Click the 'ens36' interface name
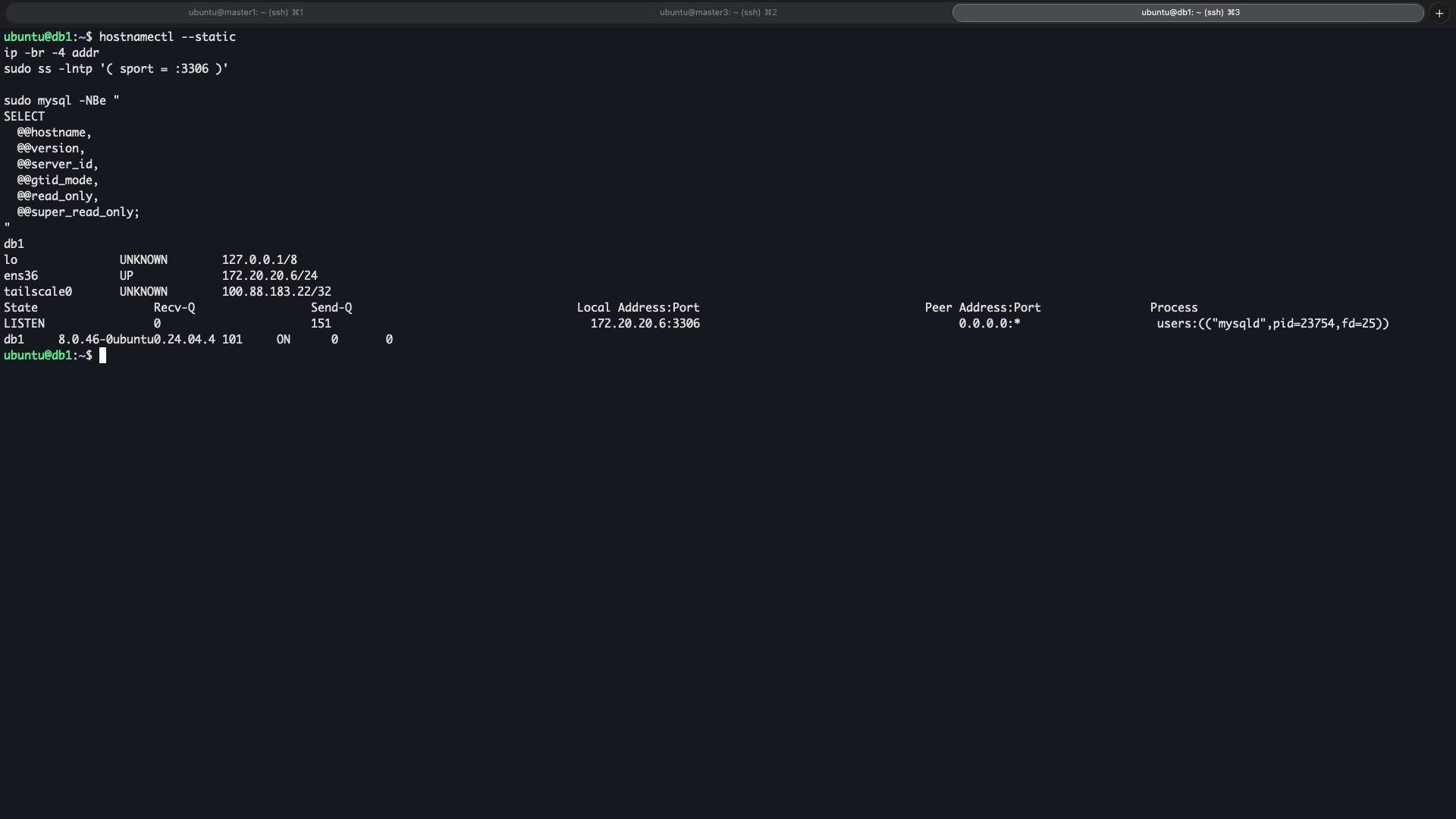The height and width of the screenshot is (819, 1456). click(20, 276)
